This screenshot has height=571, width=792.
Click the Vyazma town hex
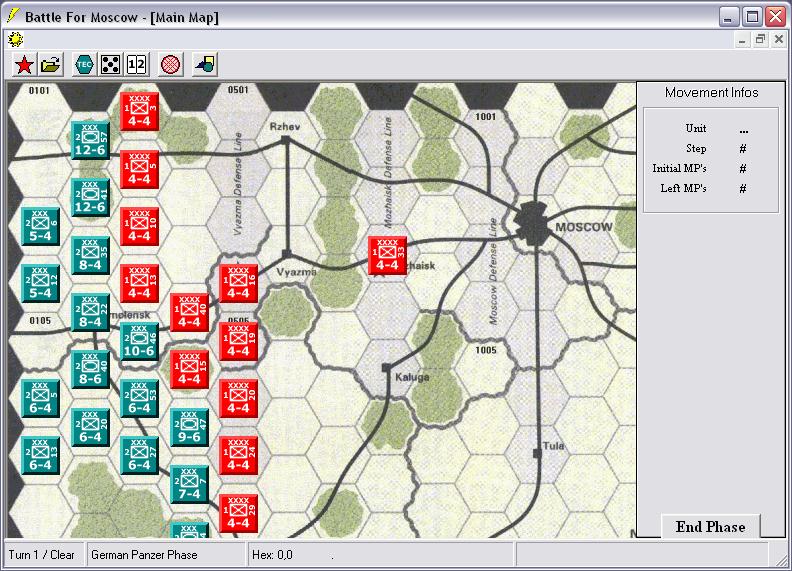(288, 254)
